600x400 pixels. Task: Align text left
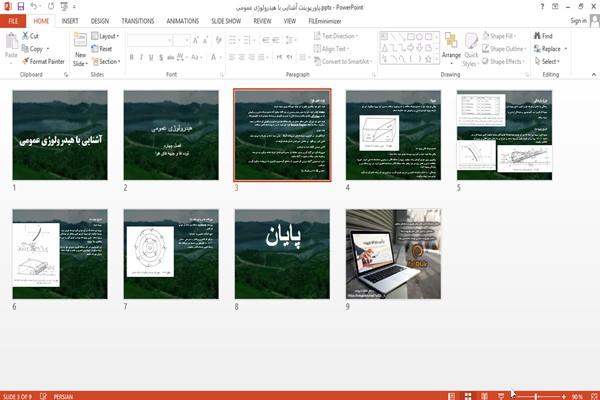(232, 57)
